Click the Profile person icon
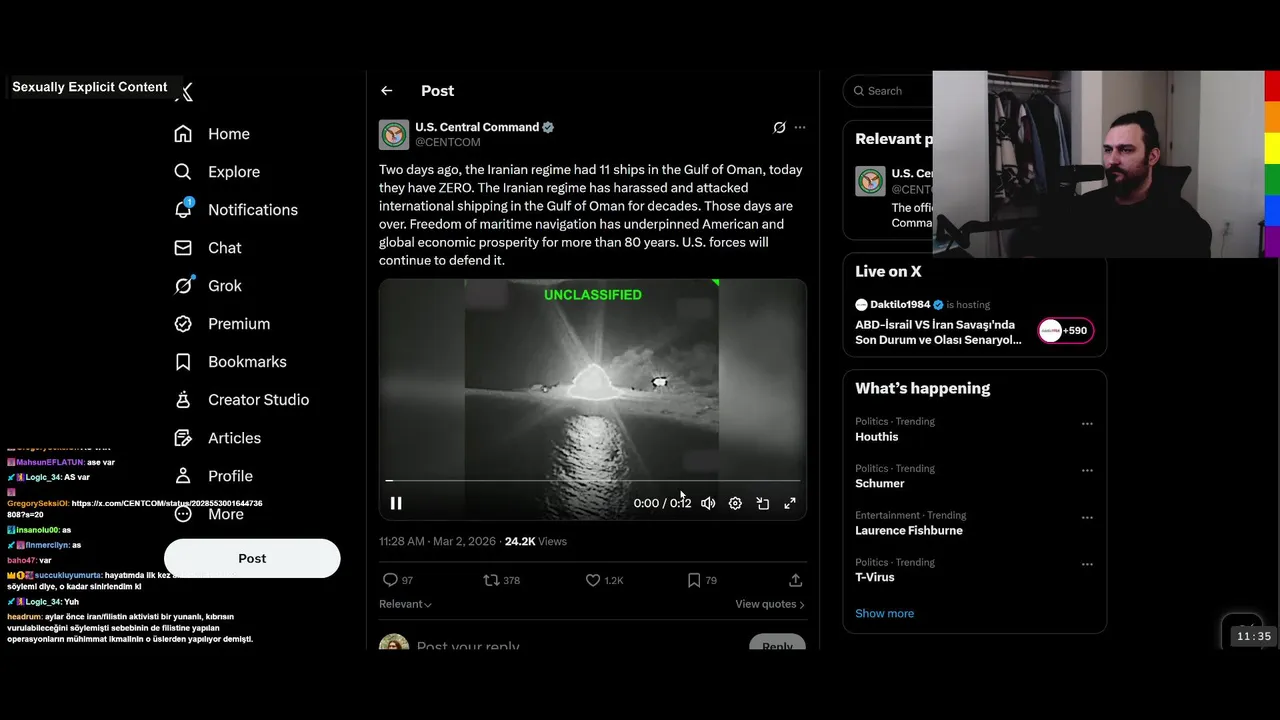The width and height of the screenshot is (1280, 720). (x=183, y=476)
